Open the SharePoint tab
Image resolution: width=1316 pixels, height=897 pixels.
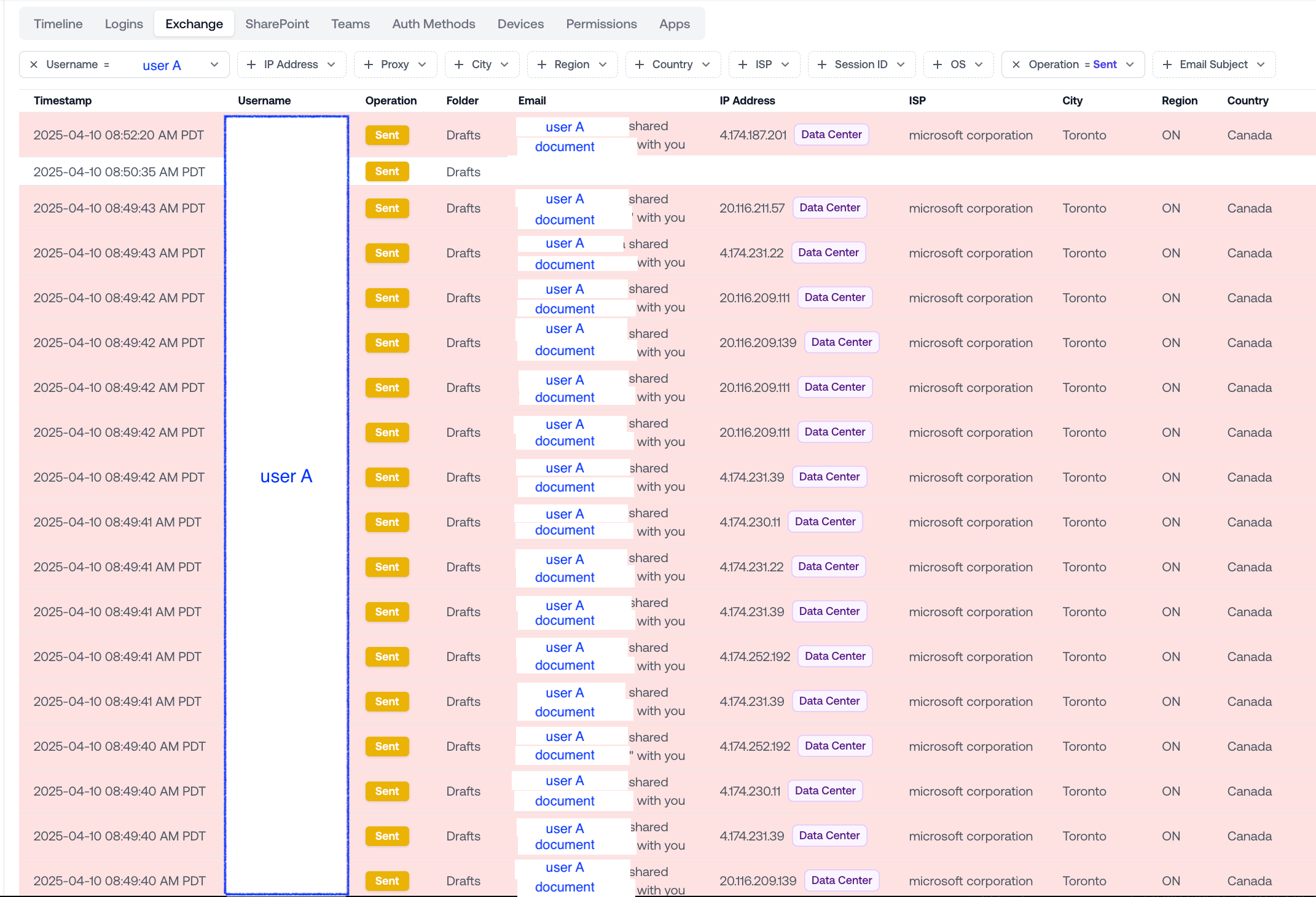[x=277, y=24]
